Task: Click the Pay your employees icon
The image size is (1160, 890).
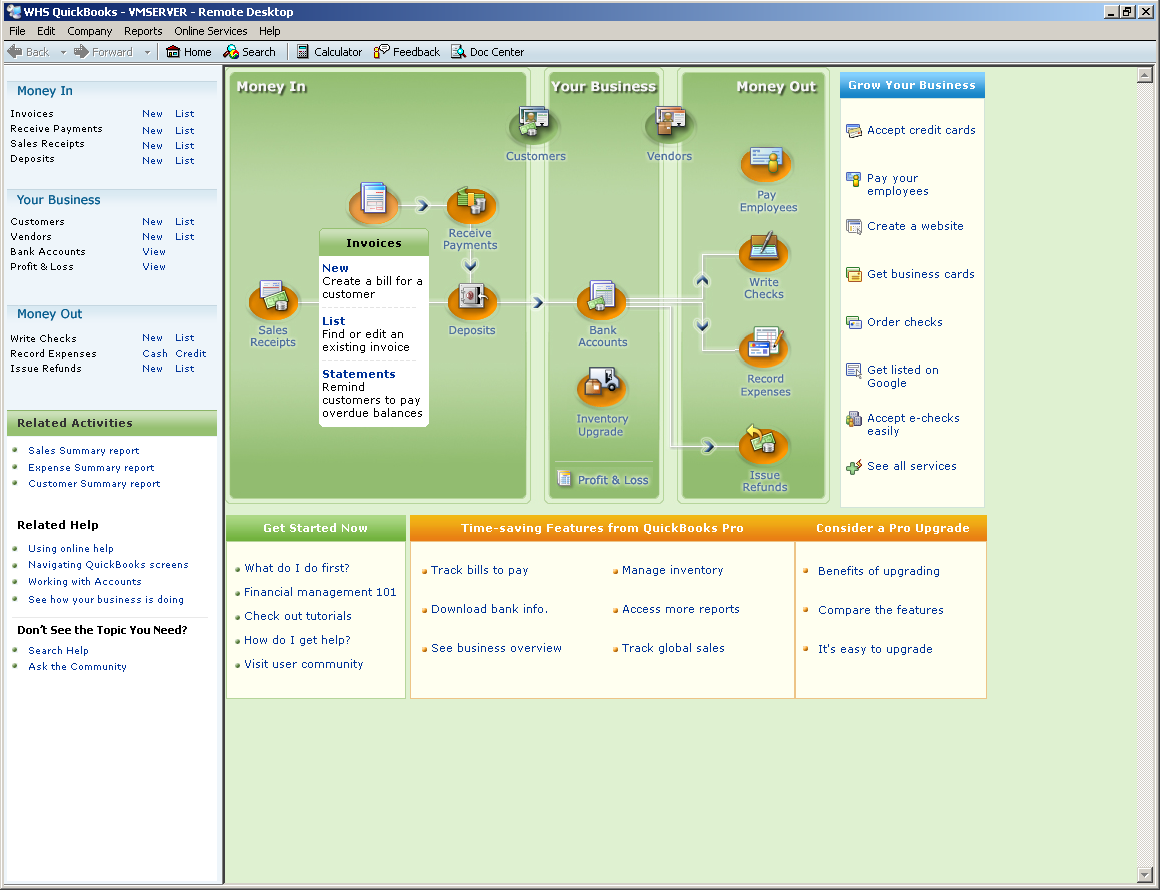Action: tap(854, 179)
